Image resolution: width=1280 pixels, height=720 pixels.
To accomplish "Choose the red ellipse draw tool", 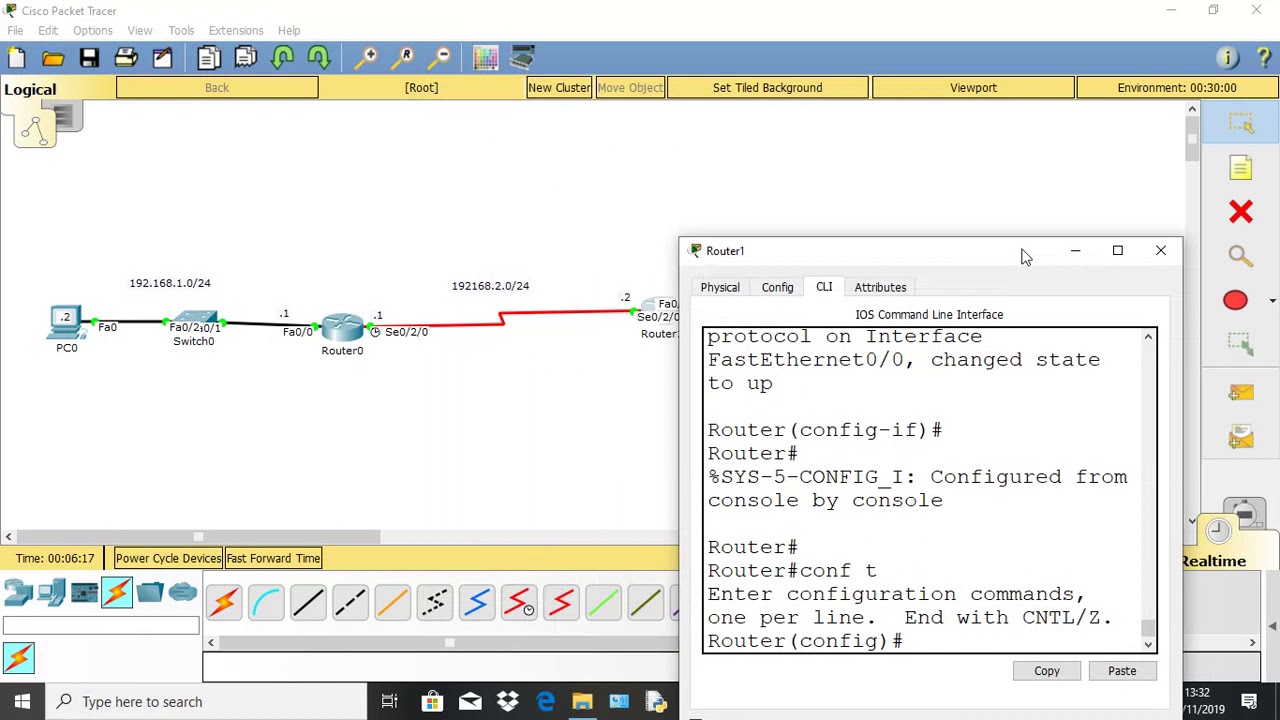I will pos(1235,300).
